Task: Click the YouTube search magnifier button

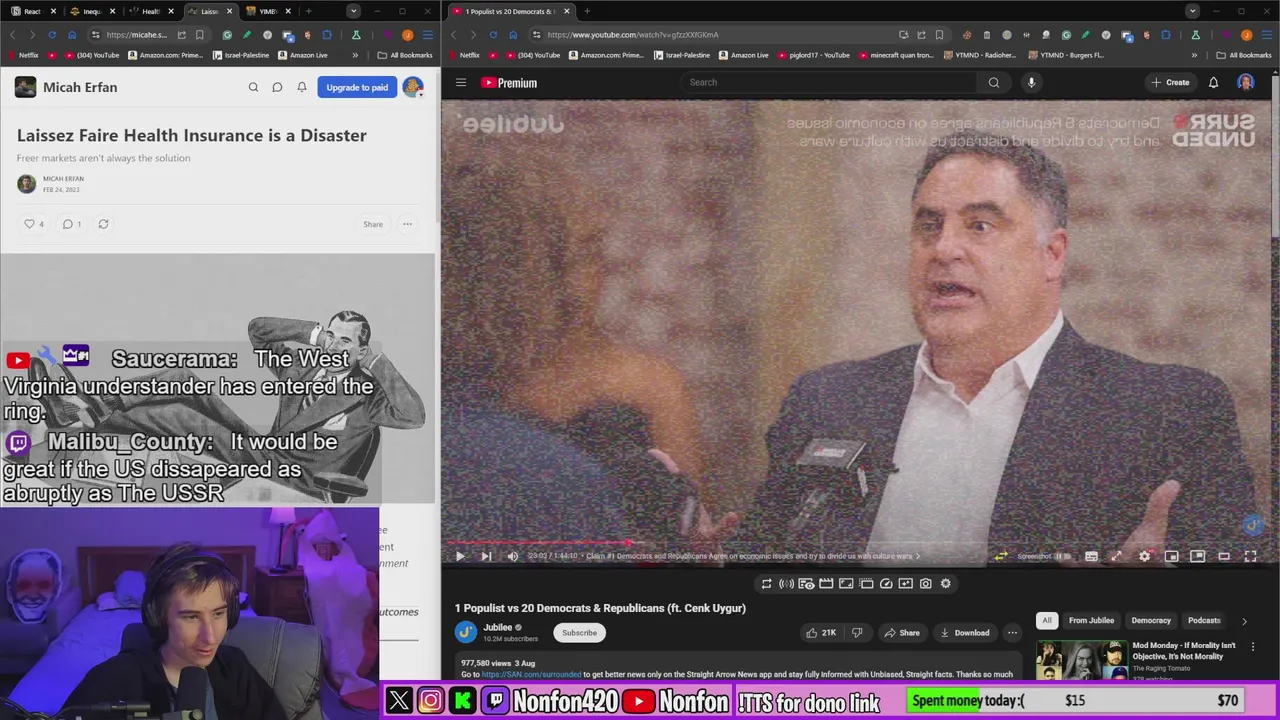Action: tap(994, 83)
